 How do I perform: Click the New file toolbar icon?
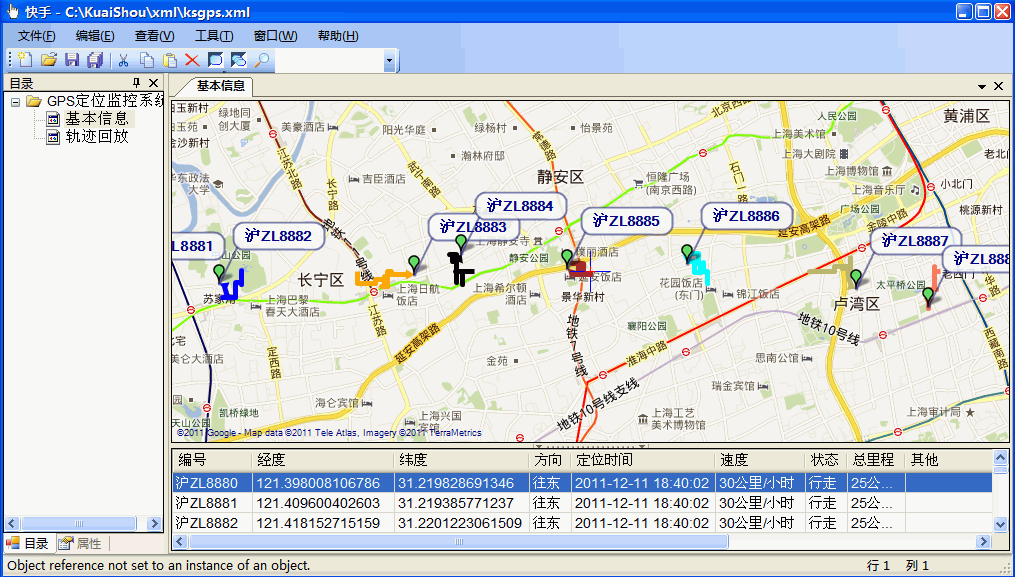[25, 60]
